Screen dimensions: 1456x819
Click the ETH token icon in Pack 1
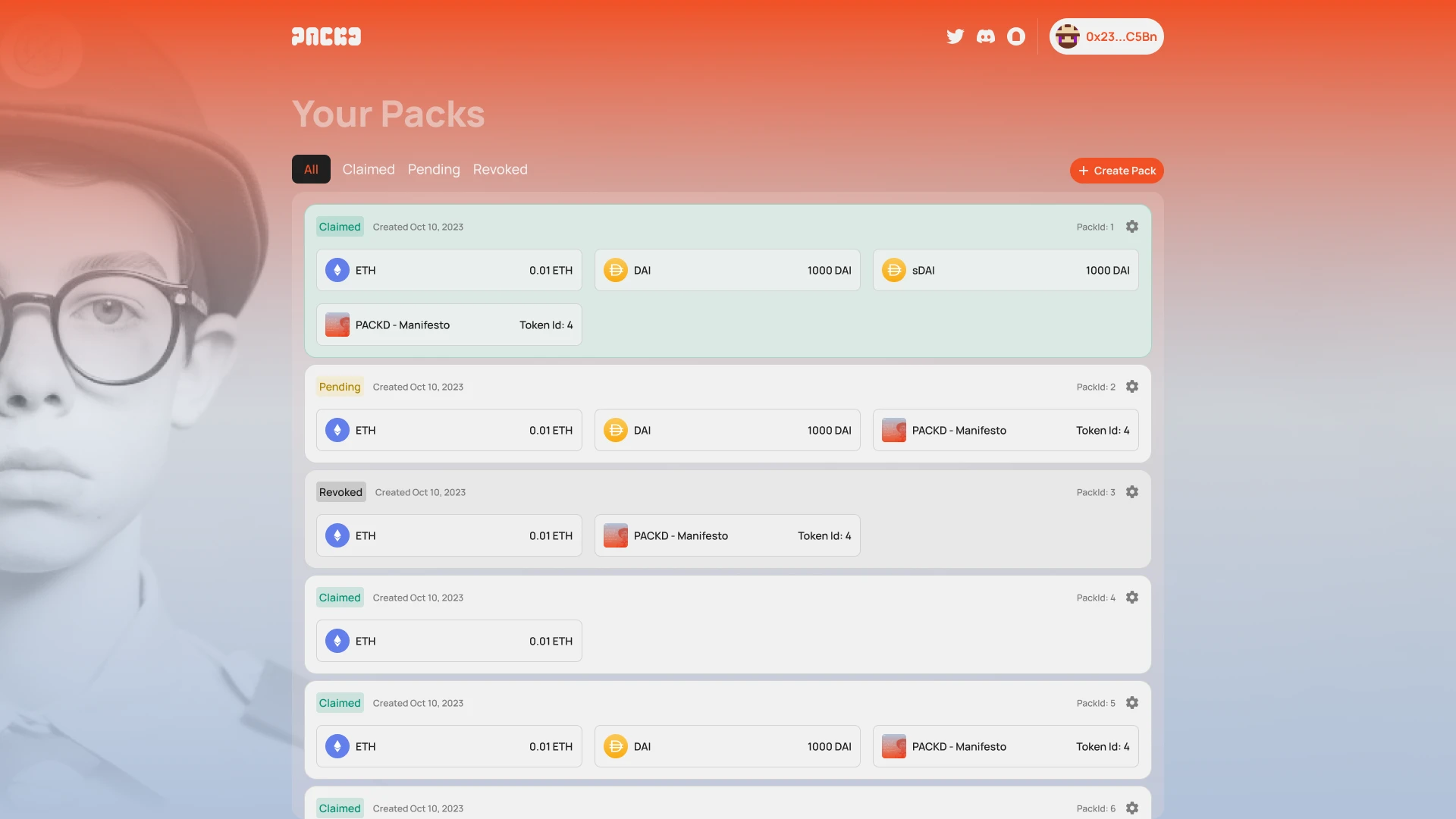point(337,269)
